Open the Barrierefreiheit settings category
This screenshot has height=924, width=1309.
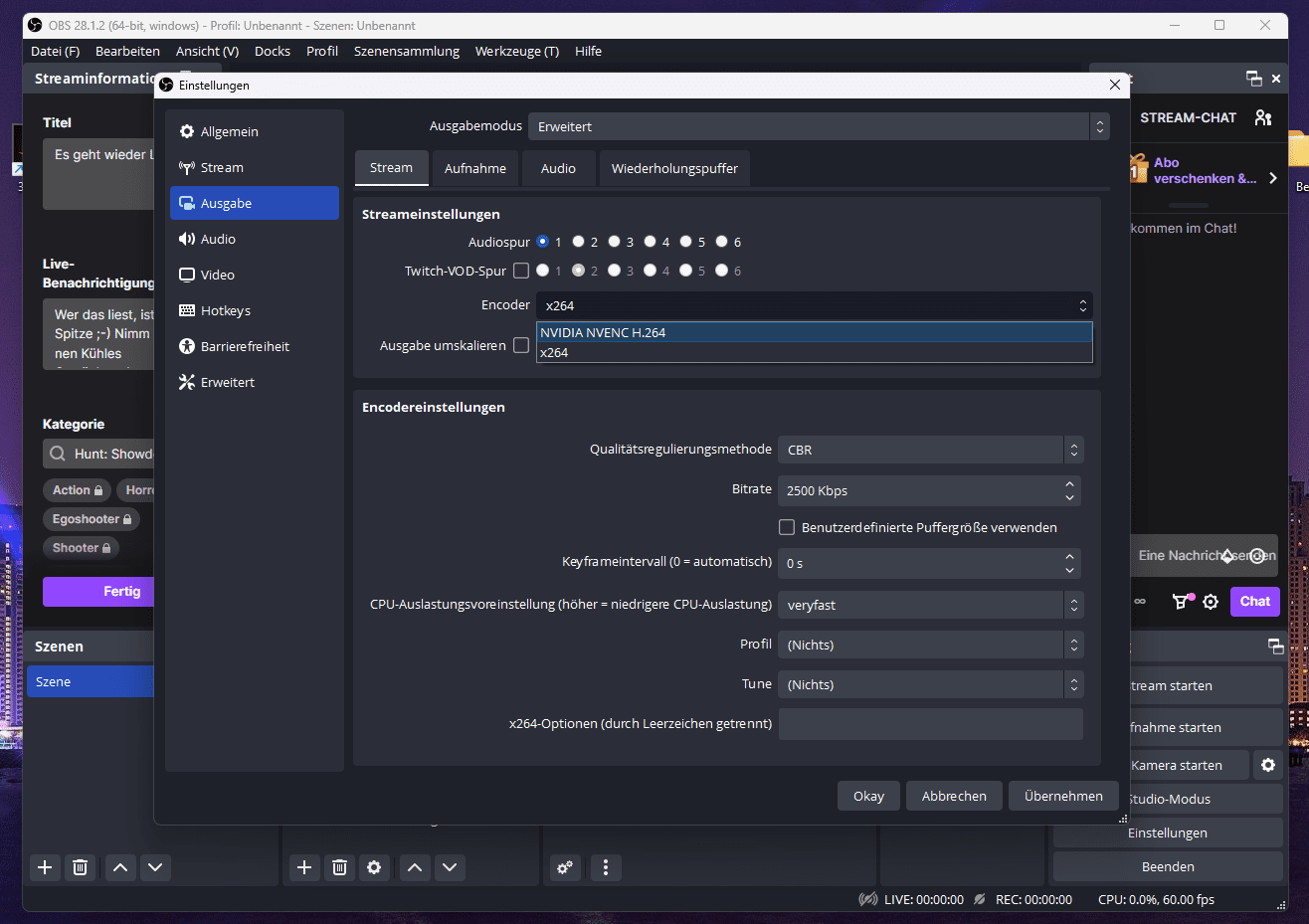(x=255, y=346)
